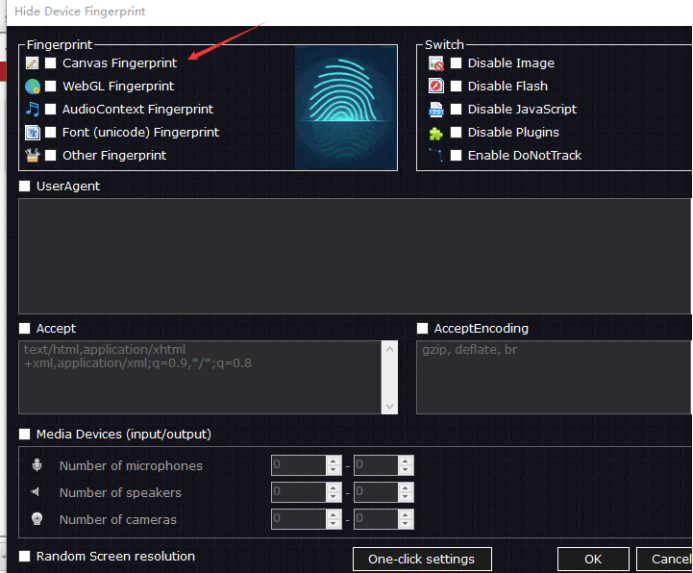Click the WebGL Fingerprint globe icon
693x573 pixels.
32,86
